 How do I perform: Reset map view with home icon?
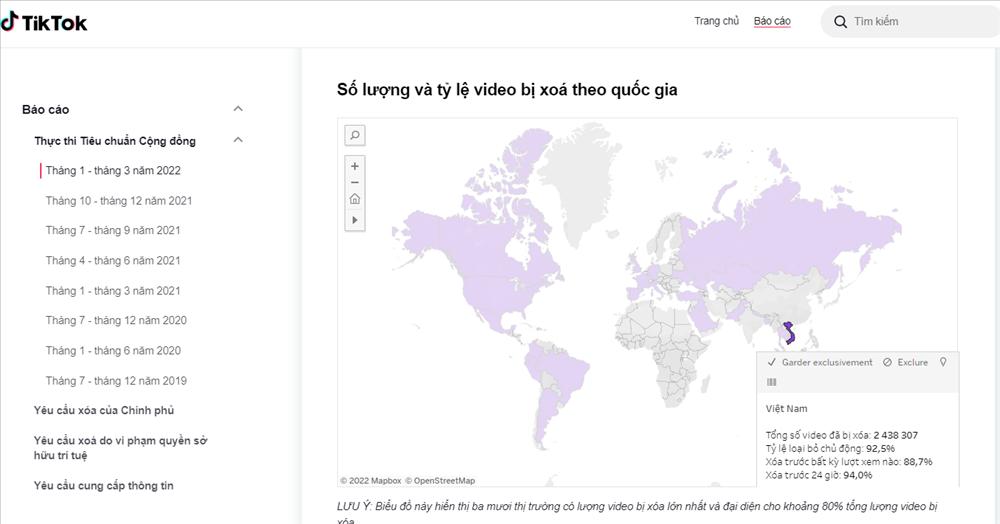(x=355, y=199)
